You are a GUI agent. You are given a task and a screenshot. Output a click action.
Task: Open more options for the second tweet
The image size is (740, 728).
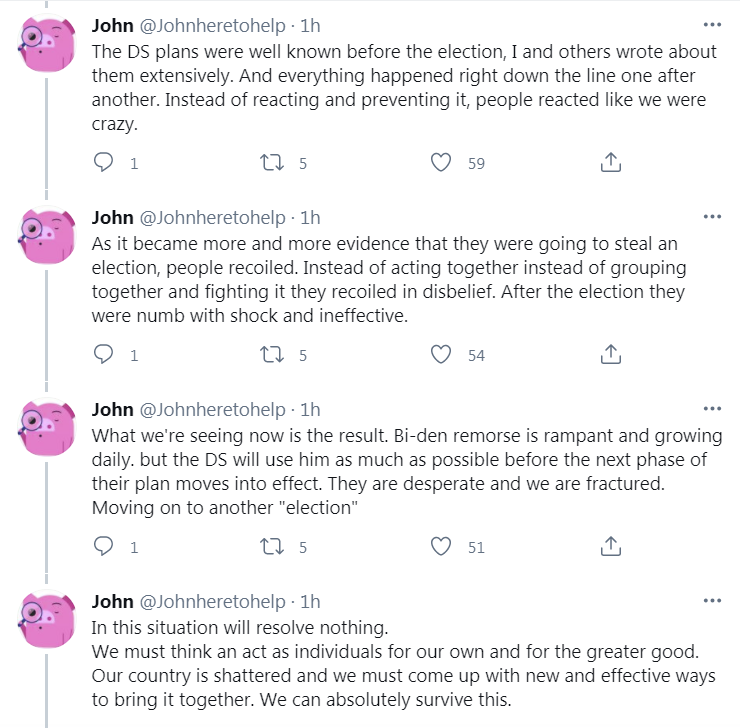[712, 217]
